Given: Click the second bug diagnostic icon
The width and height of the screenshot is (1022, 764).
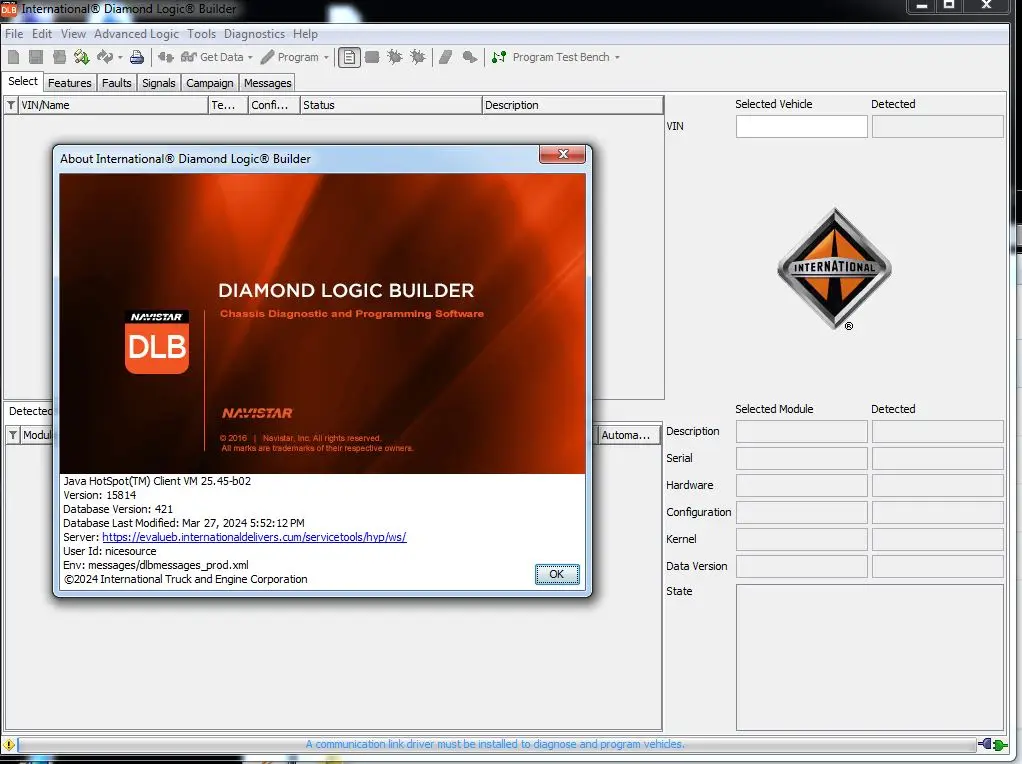Looking at the screenshot, I should pos(418,57).
